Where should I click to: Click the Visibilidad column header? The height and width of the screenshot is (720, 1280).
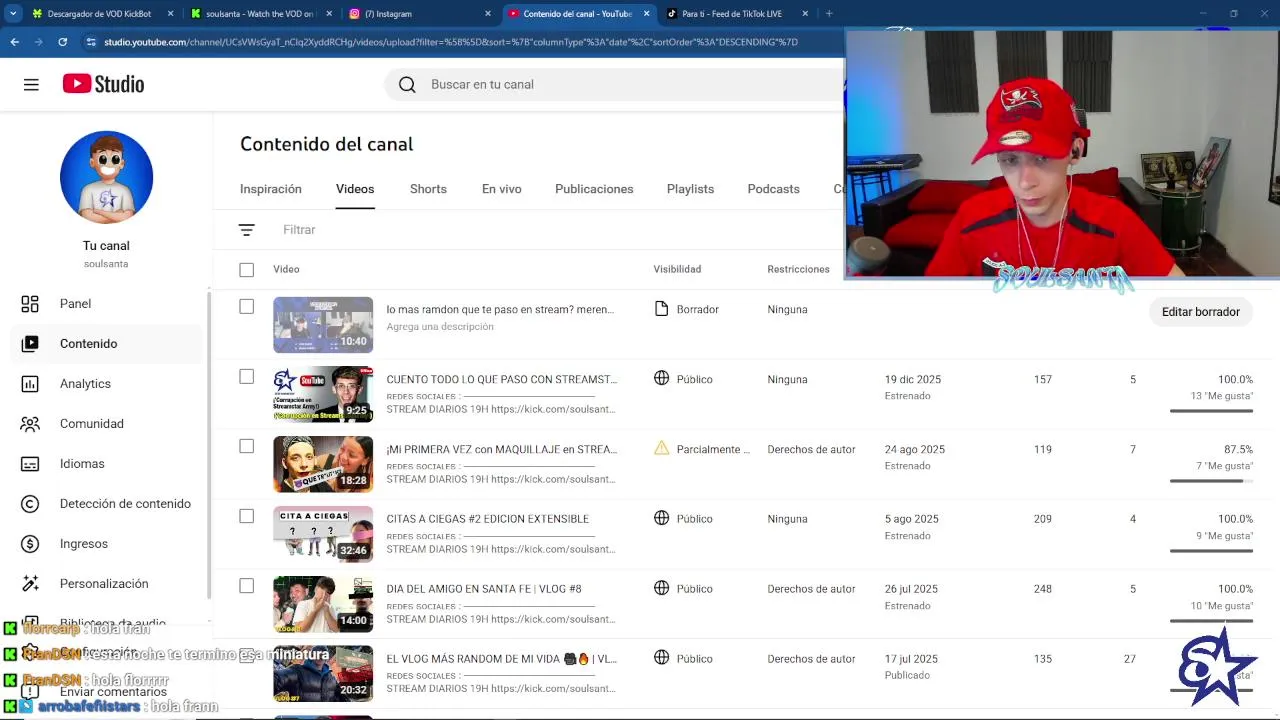tap(677, 269)
